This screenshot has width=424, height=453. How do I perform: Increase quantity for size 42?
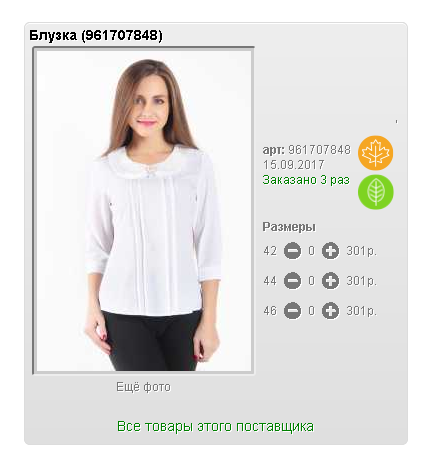(x=330, y=251)
